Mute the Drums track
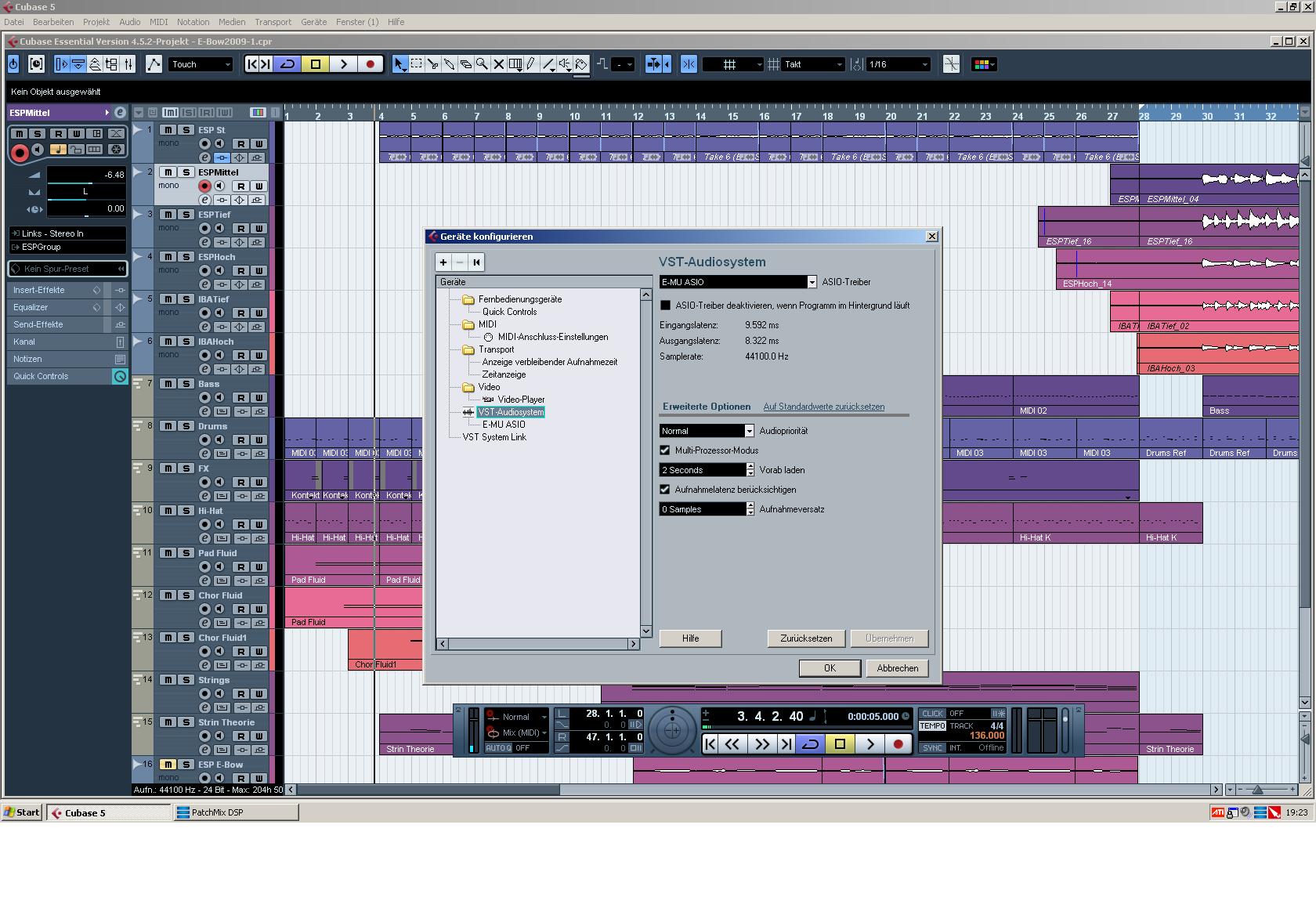 [168, 425]
